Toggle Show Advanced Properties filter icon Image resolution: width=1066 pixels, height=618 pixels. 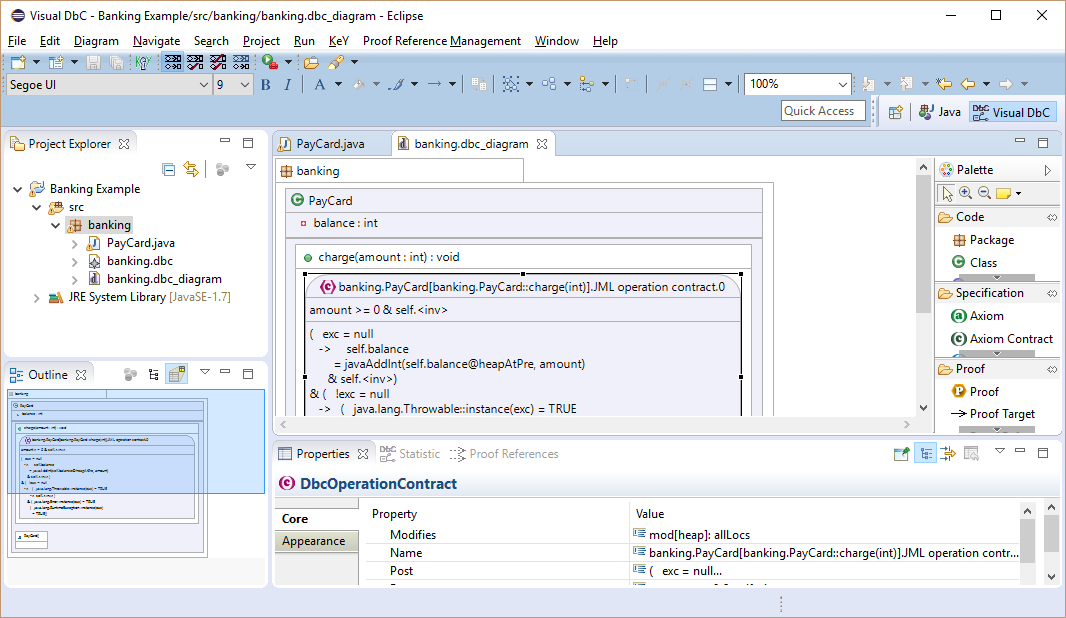[x=948, y=454]
